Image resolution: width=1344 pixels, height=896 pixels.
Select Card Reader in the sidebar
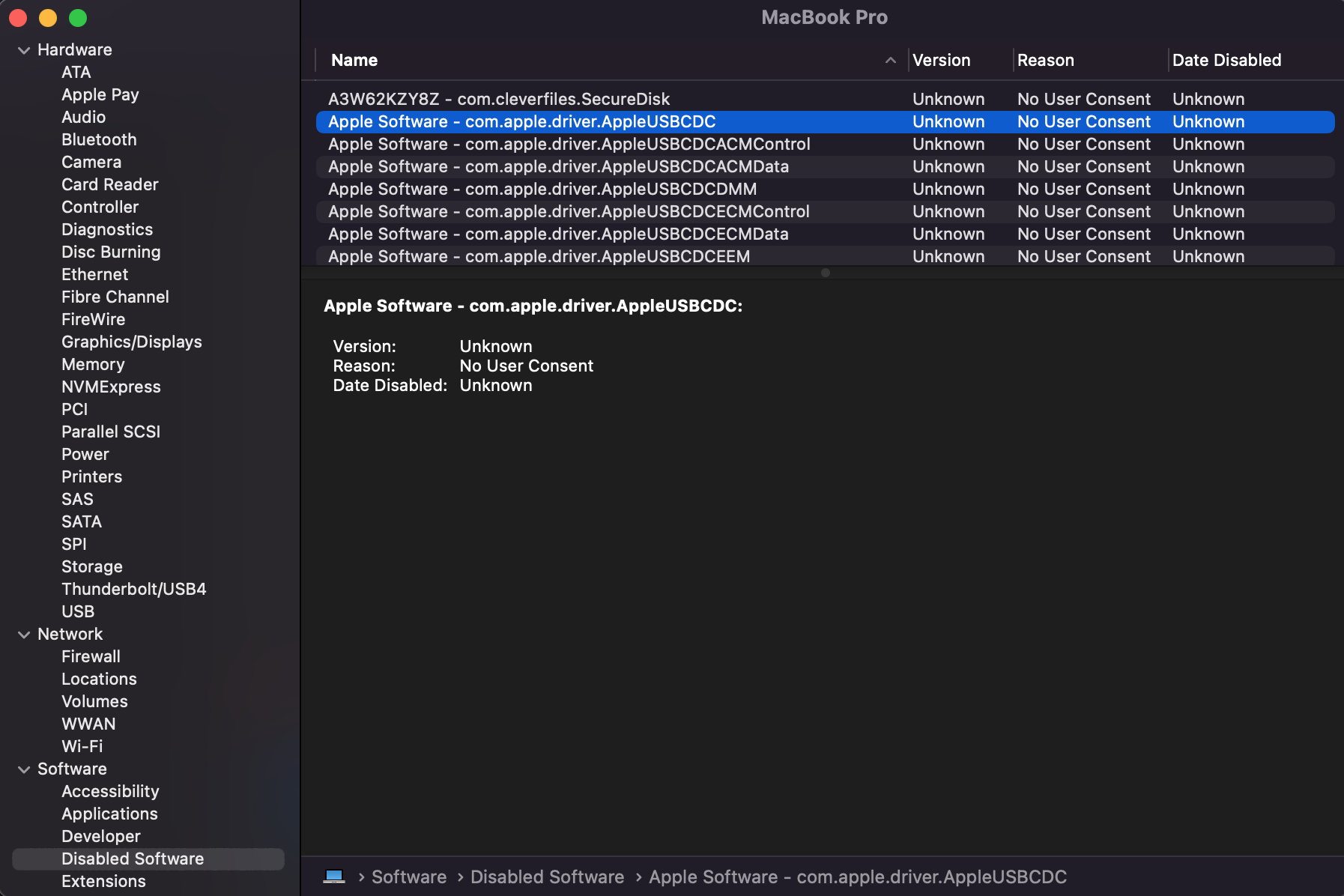pos(109,185)
